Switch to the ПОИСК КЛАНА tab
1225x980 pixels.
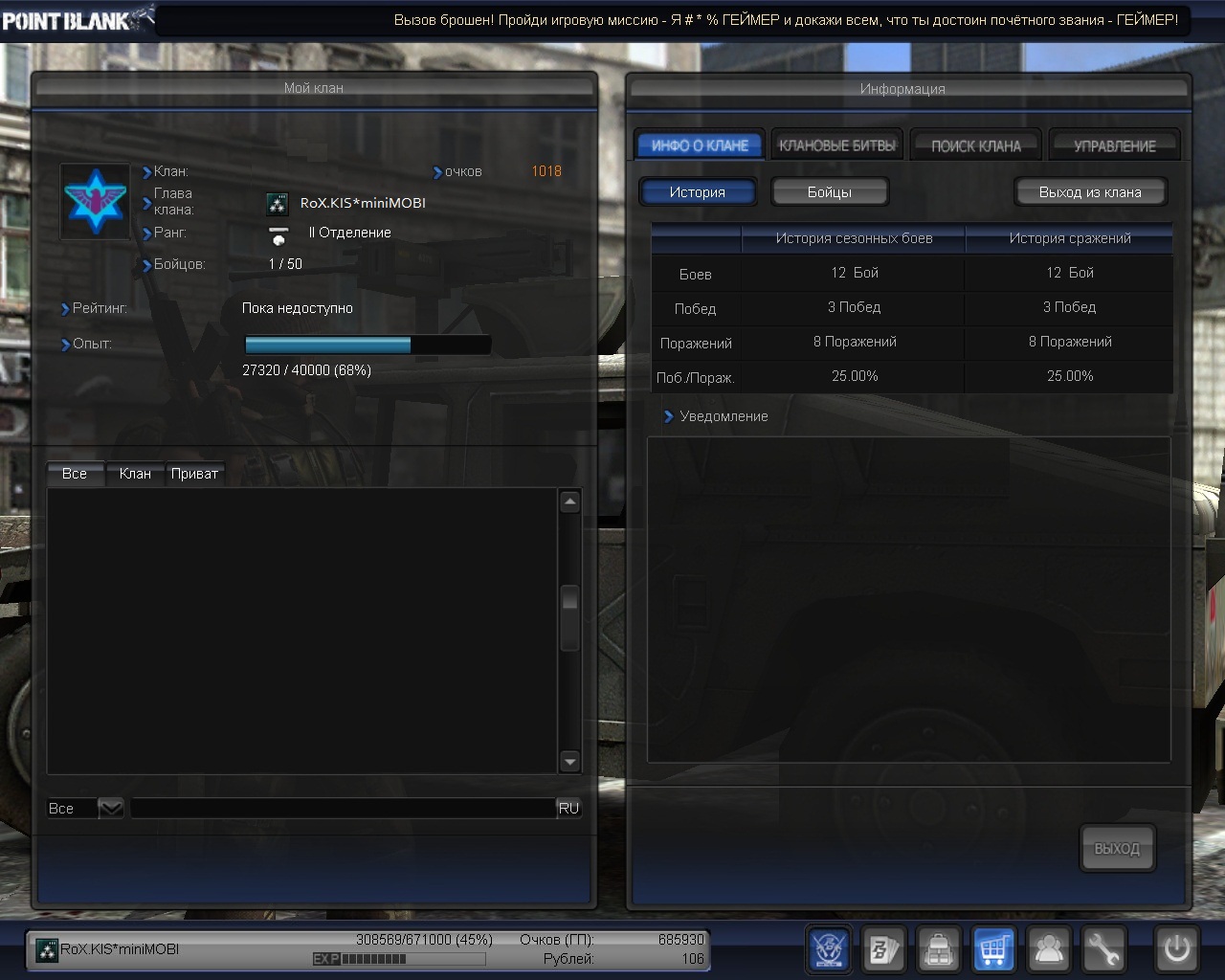point(975,145)
